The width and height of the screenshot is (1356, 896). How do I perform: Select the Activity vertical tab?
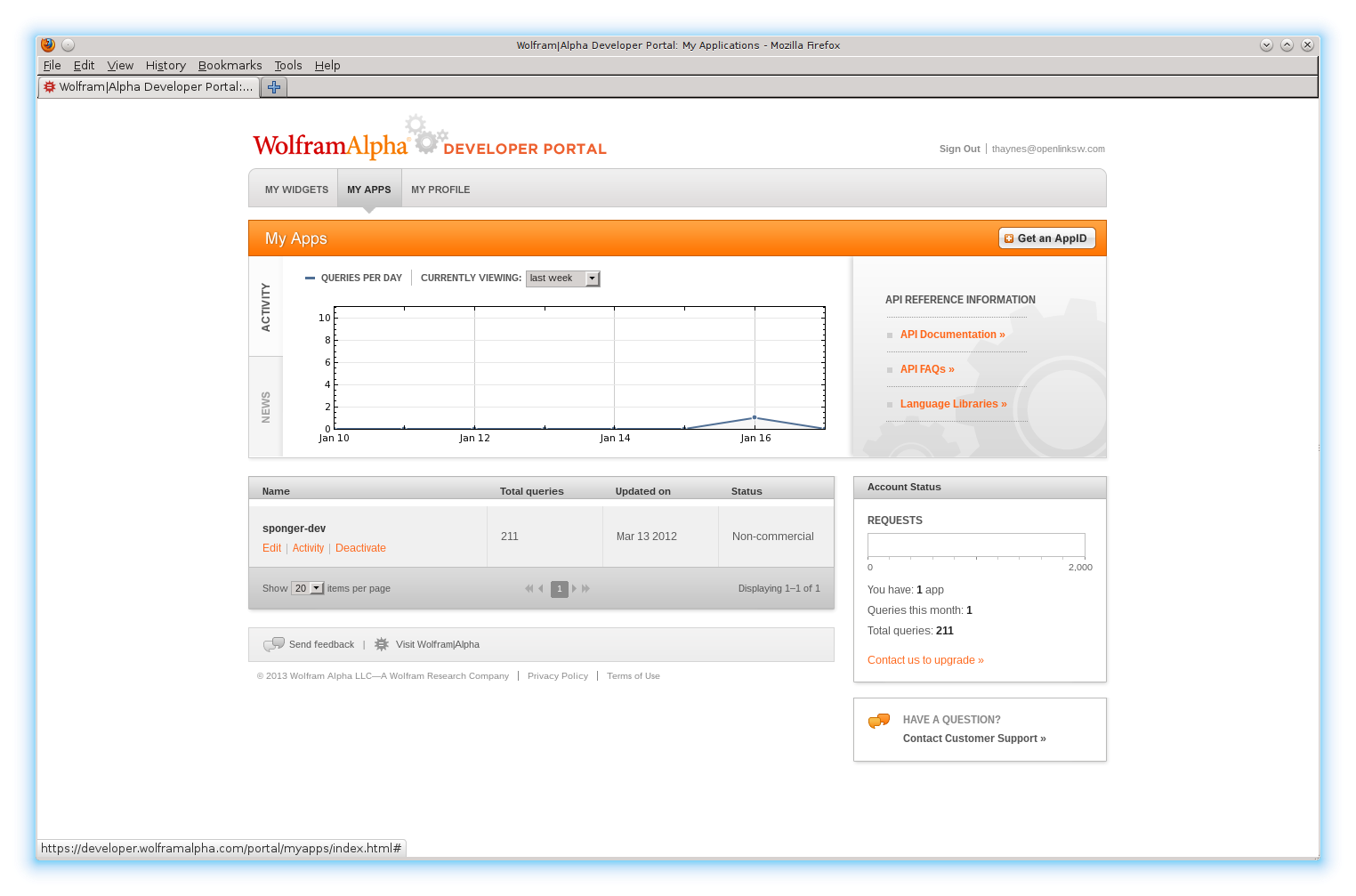click(x=265, y=307)
